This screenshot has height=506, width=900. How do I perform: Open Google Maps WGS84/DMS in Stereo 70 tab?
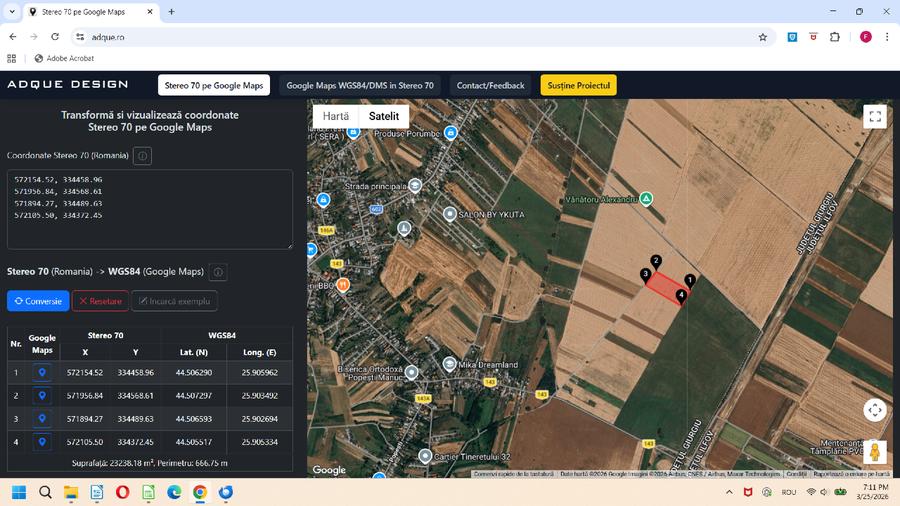tap(360, 85)
